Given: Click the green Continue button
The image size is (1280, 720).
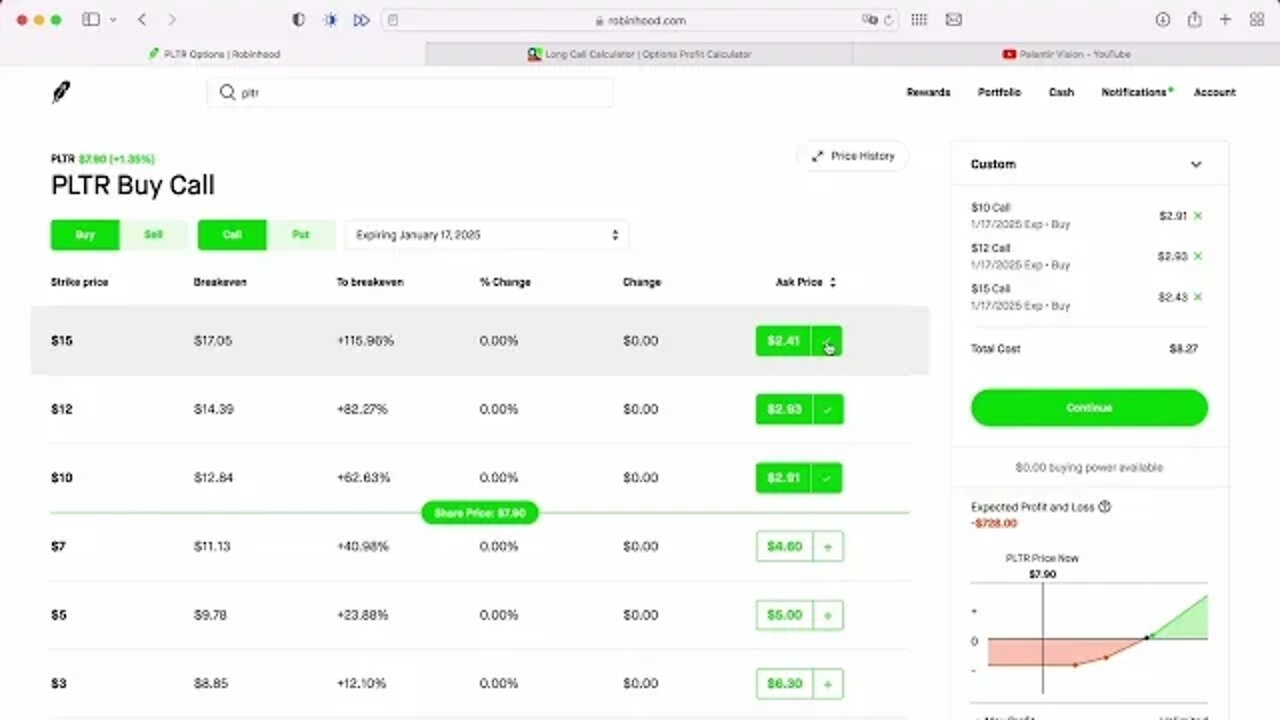Looking at the screenshot, I should click(x=1089, y=408).
